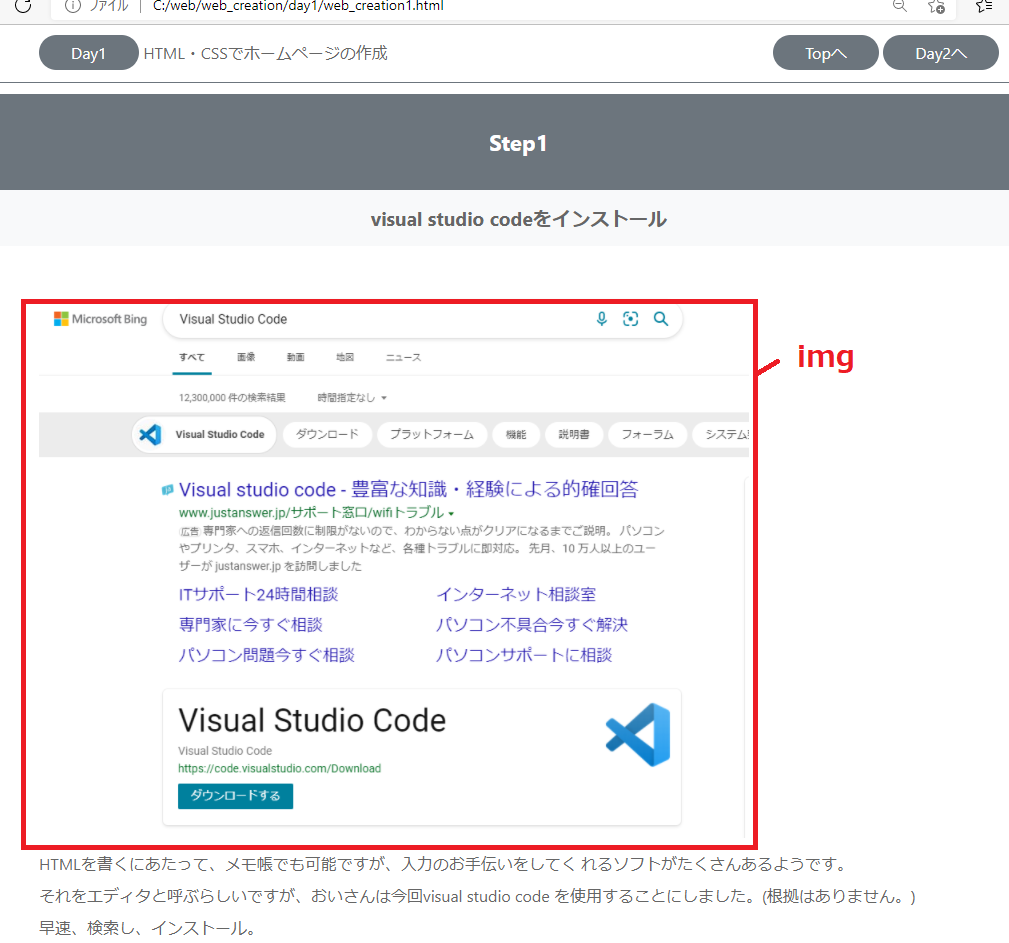Viewport: 1009px width, 943px height.
Task: Expand the arrow beside the justanswer.jp URL
Action: [x=451, y=514]
